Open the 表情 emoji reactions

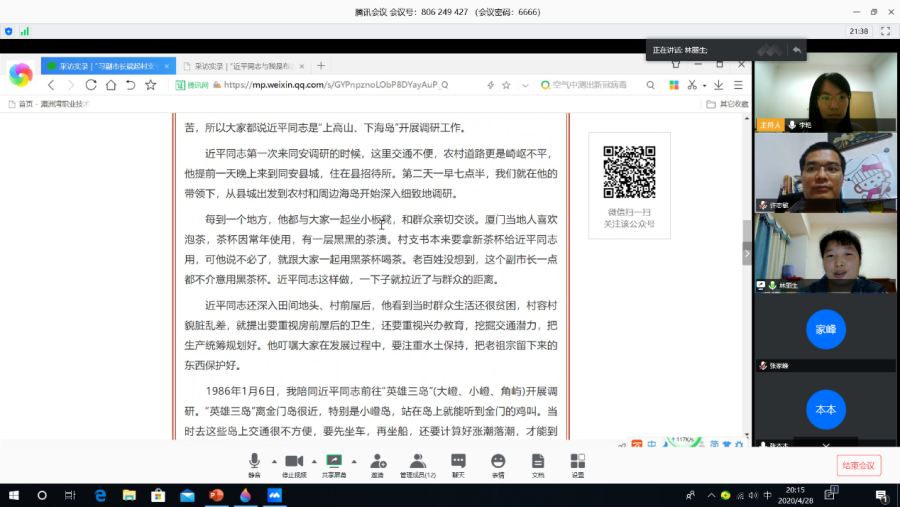click(x=498, y=464)
